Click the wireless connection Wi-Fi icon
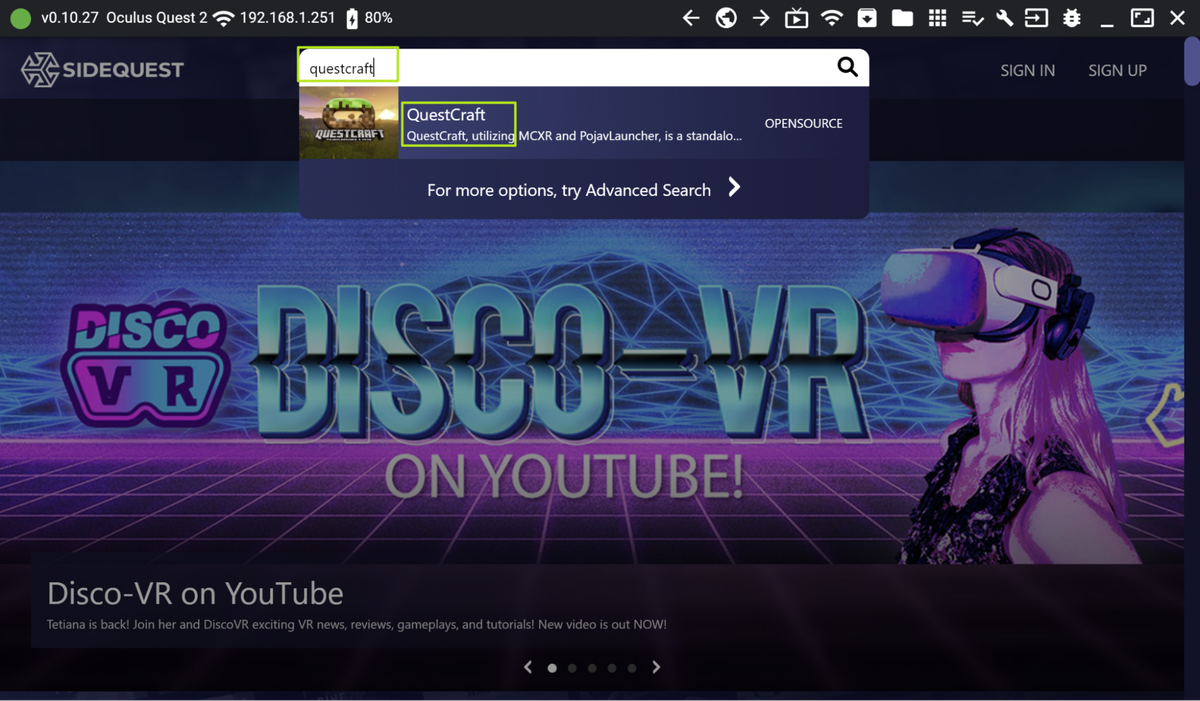1200x701 pixels. pyautogui.click(x=832, y=17)
